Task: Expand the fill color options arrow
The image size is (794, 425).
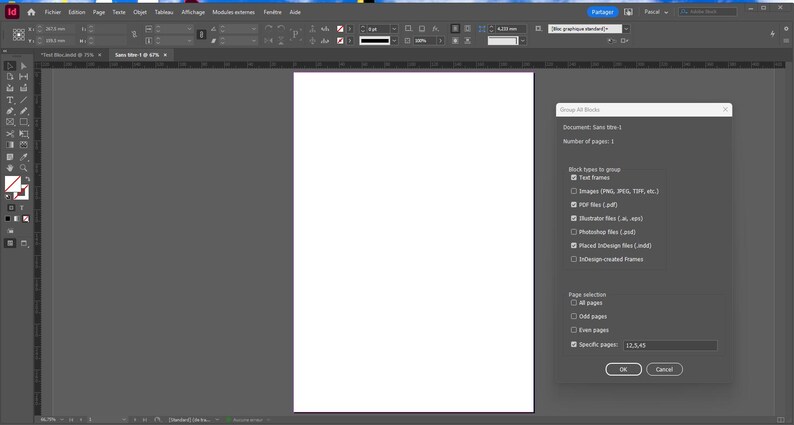Action: pyautogui.click(x=349, y=29)
